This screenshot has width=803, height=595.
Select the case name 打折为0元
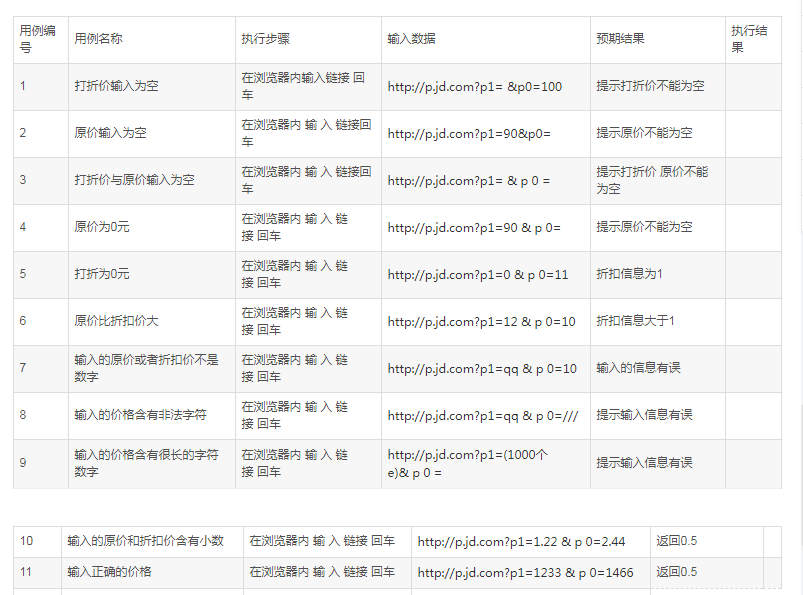(x=101, y=274)
